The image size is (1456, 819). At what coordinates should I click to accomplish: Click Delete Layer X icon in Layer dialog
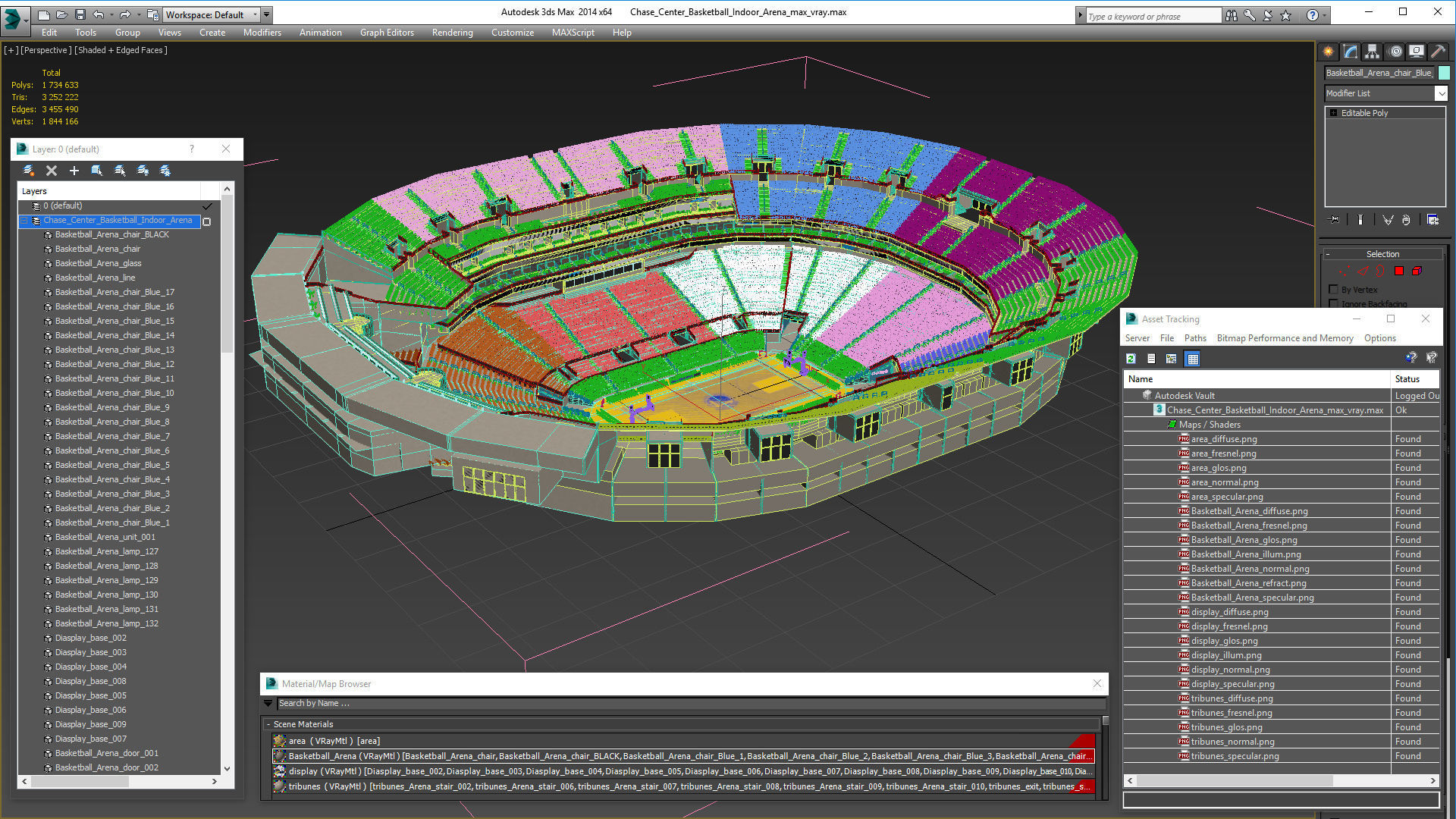[x=52, y=171]
